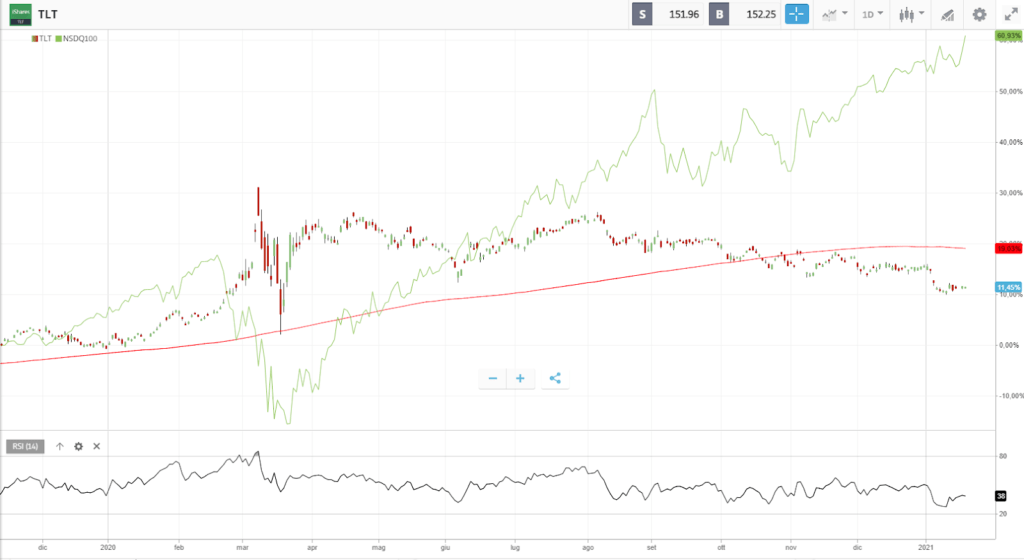Image resolution: width=1024 pixels, height=560 pixels.
Task: Click the set date axis label
Action: tap(651, 548)
